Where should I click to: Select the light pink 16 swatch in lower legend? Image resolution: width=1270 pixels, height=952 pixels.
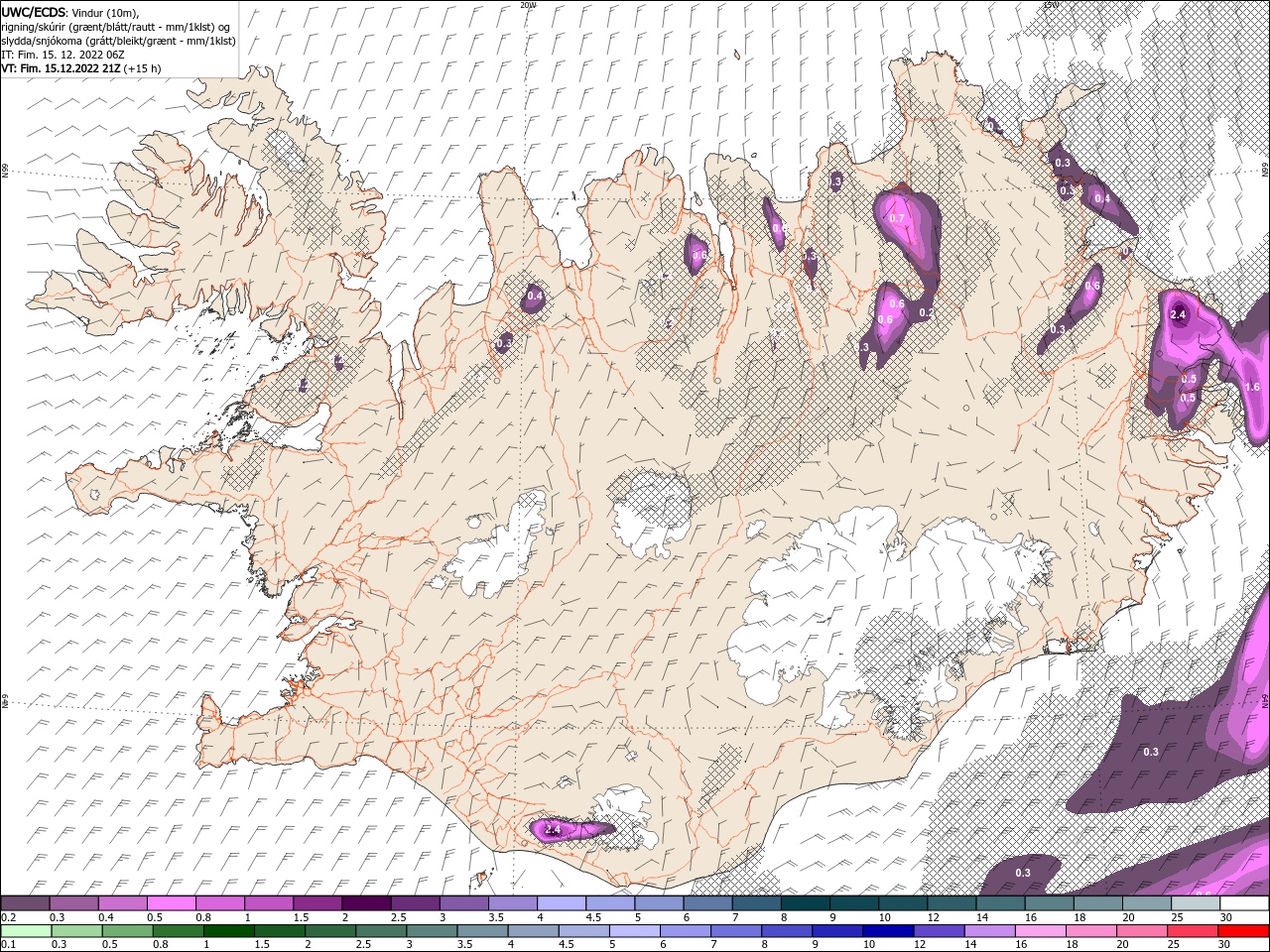coord(1039,931)
